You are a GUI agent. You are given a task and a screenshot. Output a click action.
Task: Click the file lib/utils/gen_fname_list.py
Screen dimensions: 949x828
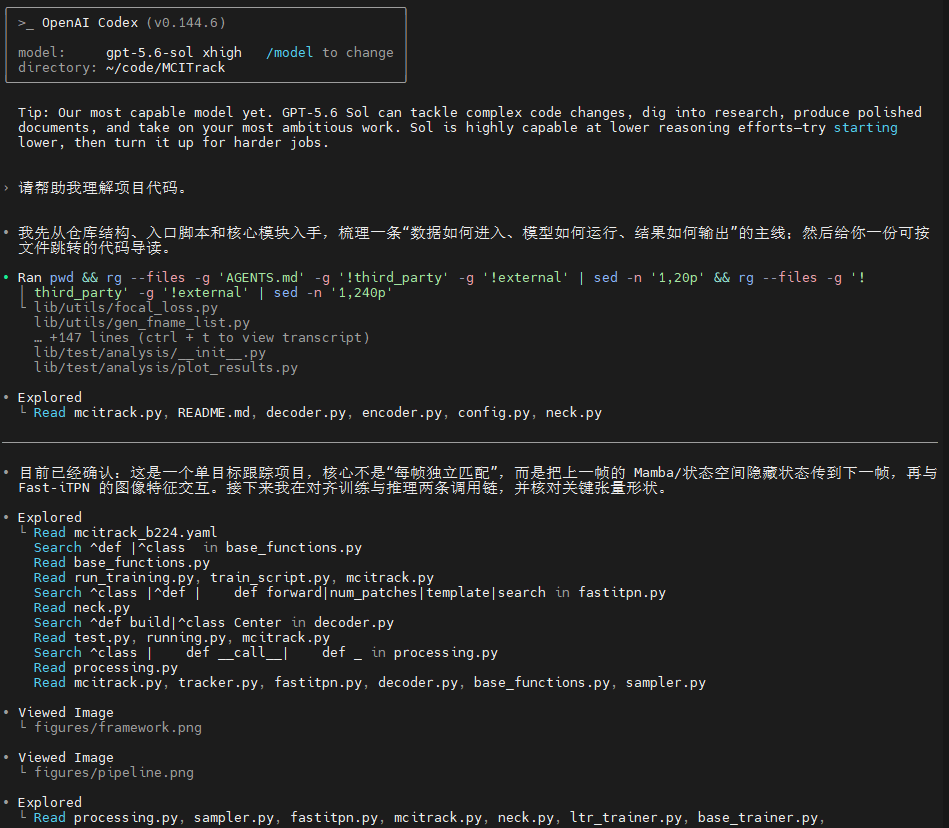pyautogui.click(x=142, y=323)
